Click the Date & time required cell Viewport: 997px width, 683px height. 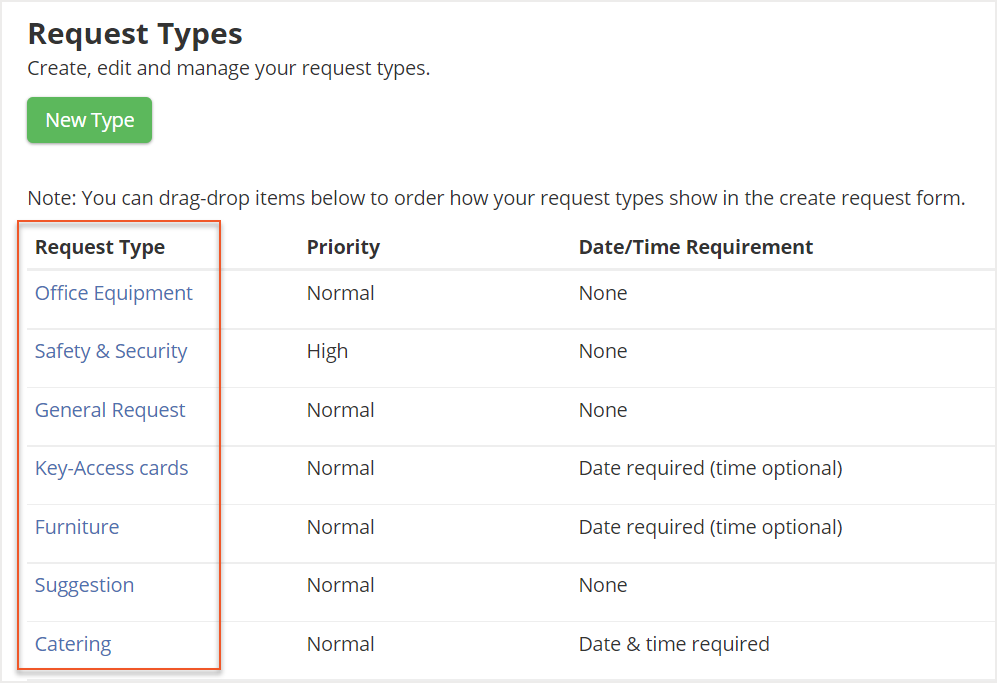click(673, 644)
